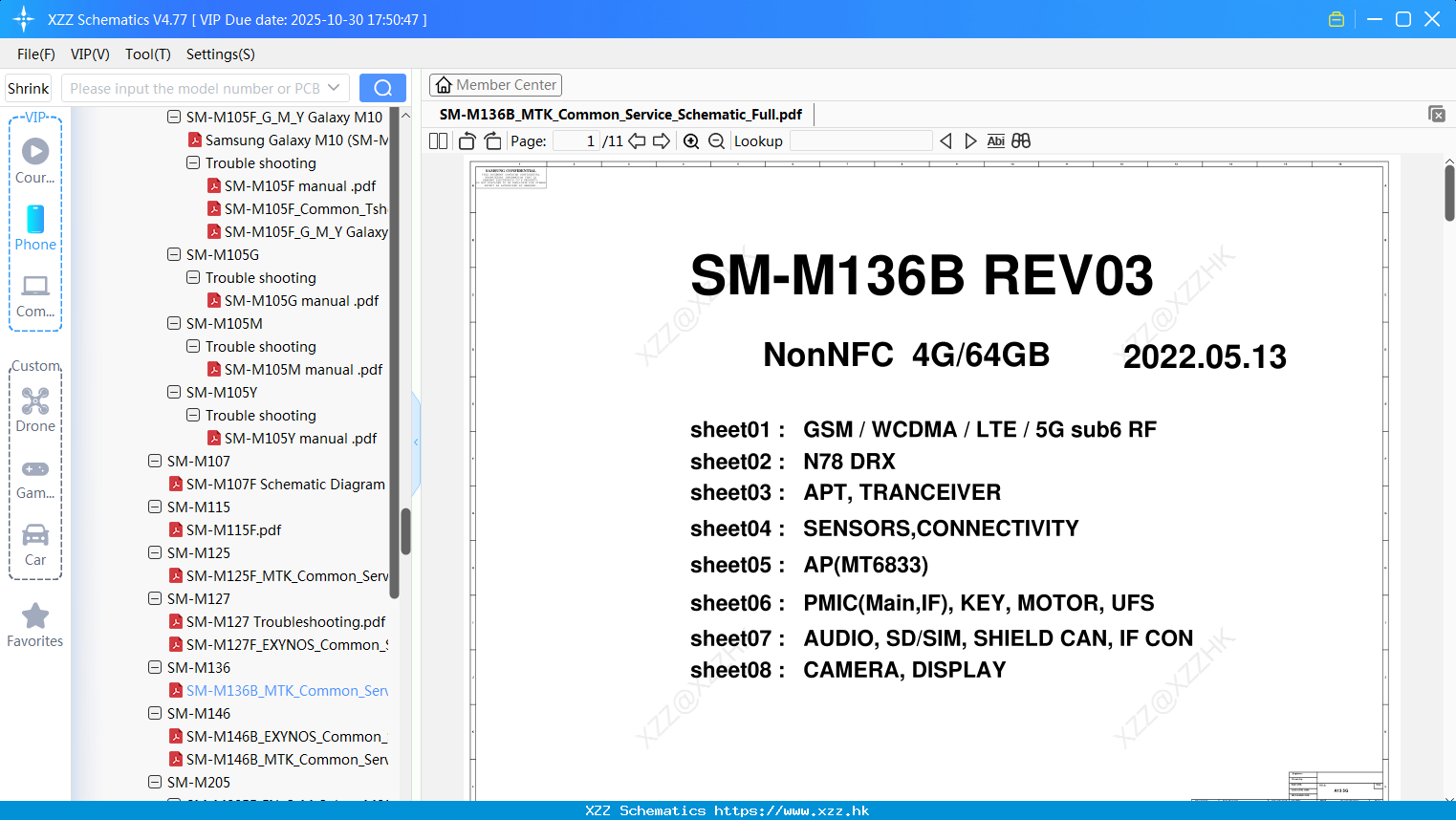Viewport: 1456px width, 820px height.
Task: Open SM-M127 Troubleshooting.pdf
Action: [277, 622]
